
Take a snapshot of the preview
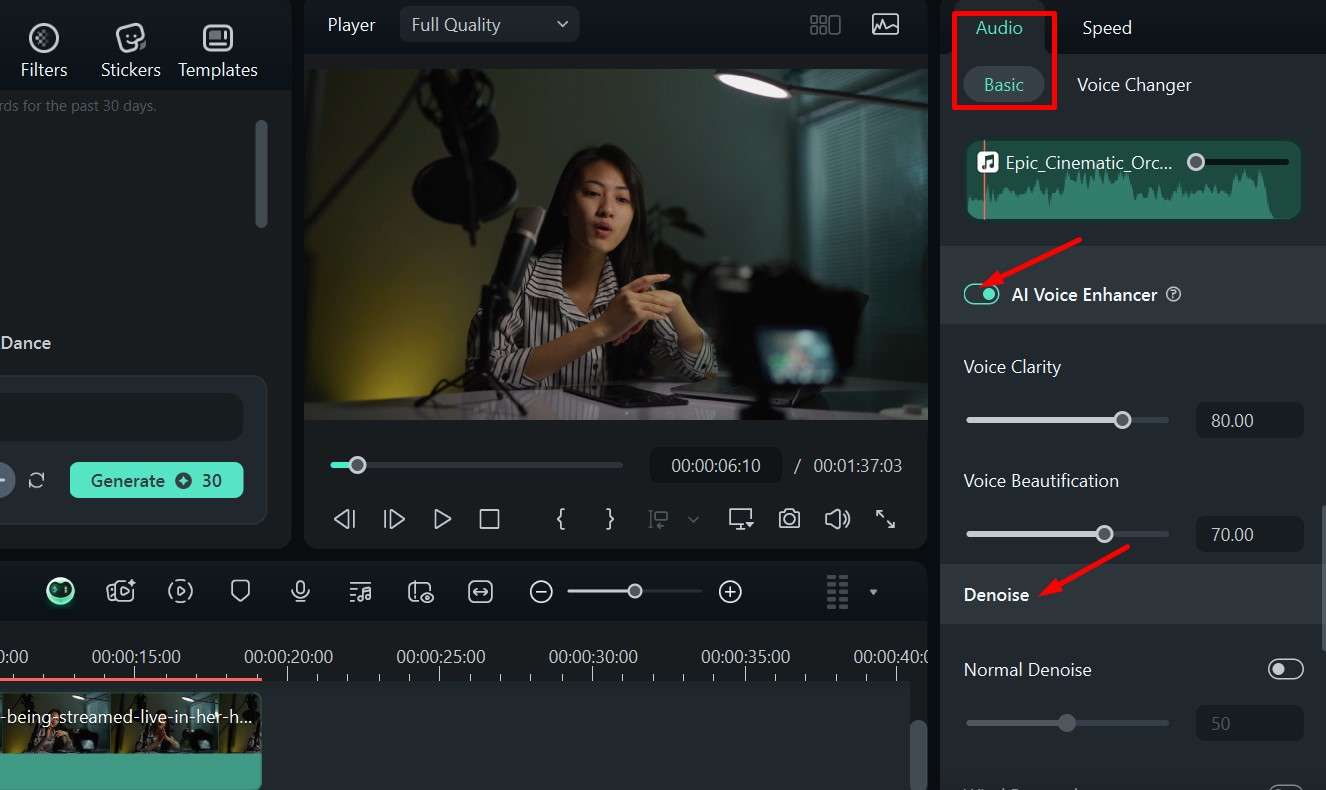pyautogui.click(x=789, y=519)
